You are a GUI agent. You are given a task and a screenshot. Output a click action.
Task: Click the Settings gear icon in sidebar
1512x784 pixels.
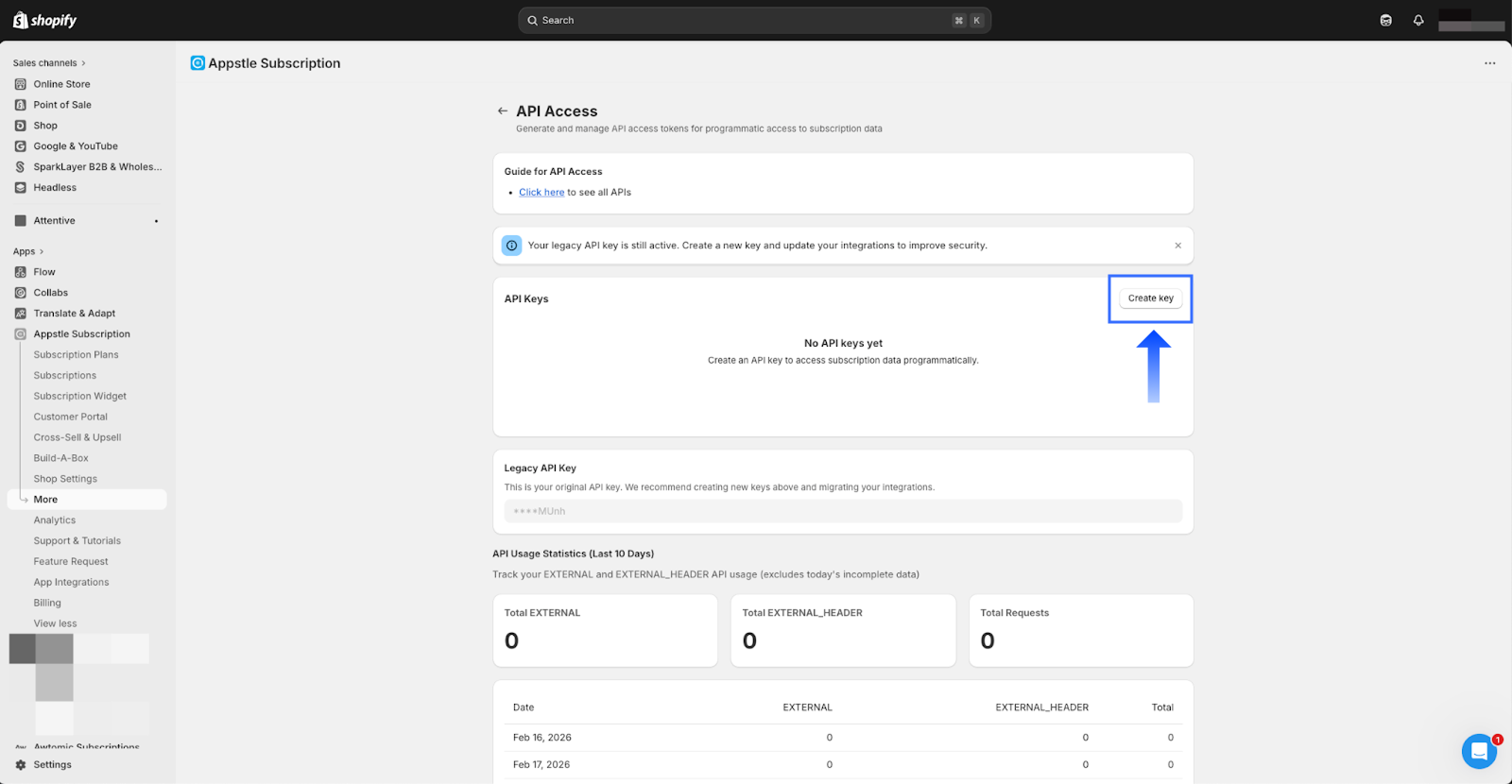point(21,765)
